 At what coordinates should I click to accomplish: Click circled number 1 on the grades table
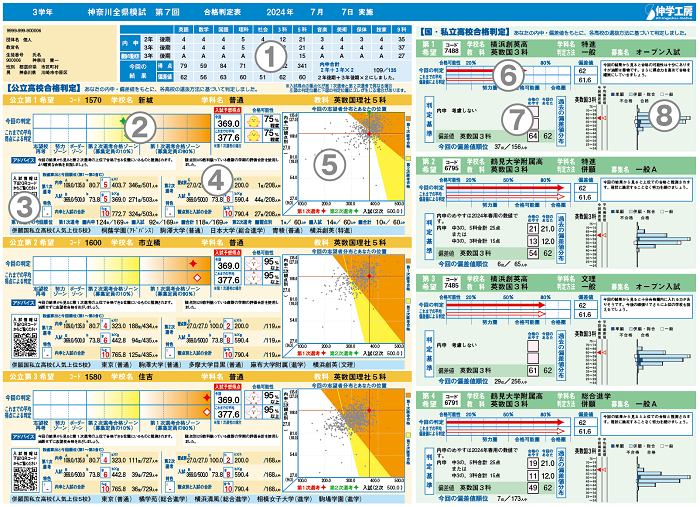point(269,55)
